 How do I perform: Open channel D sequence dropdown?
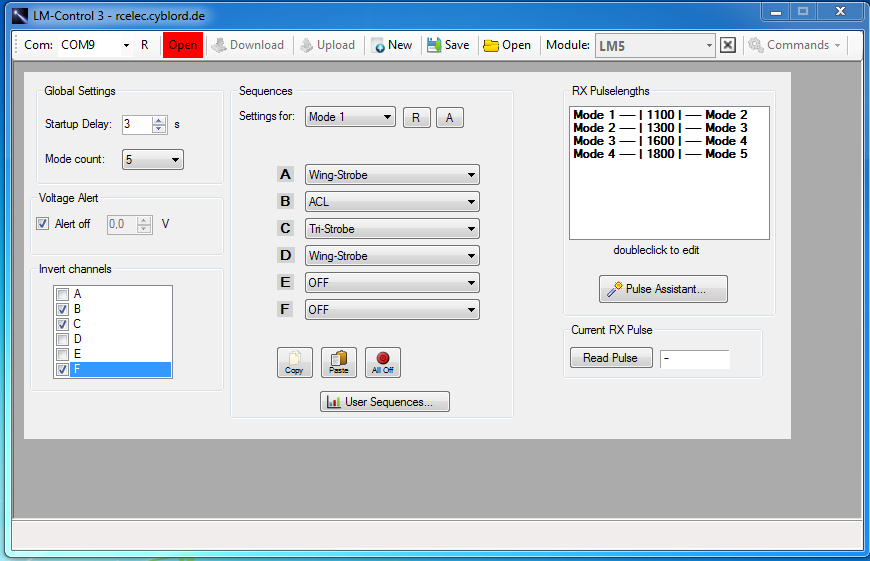(392, 256)
